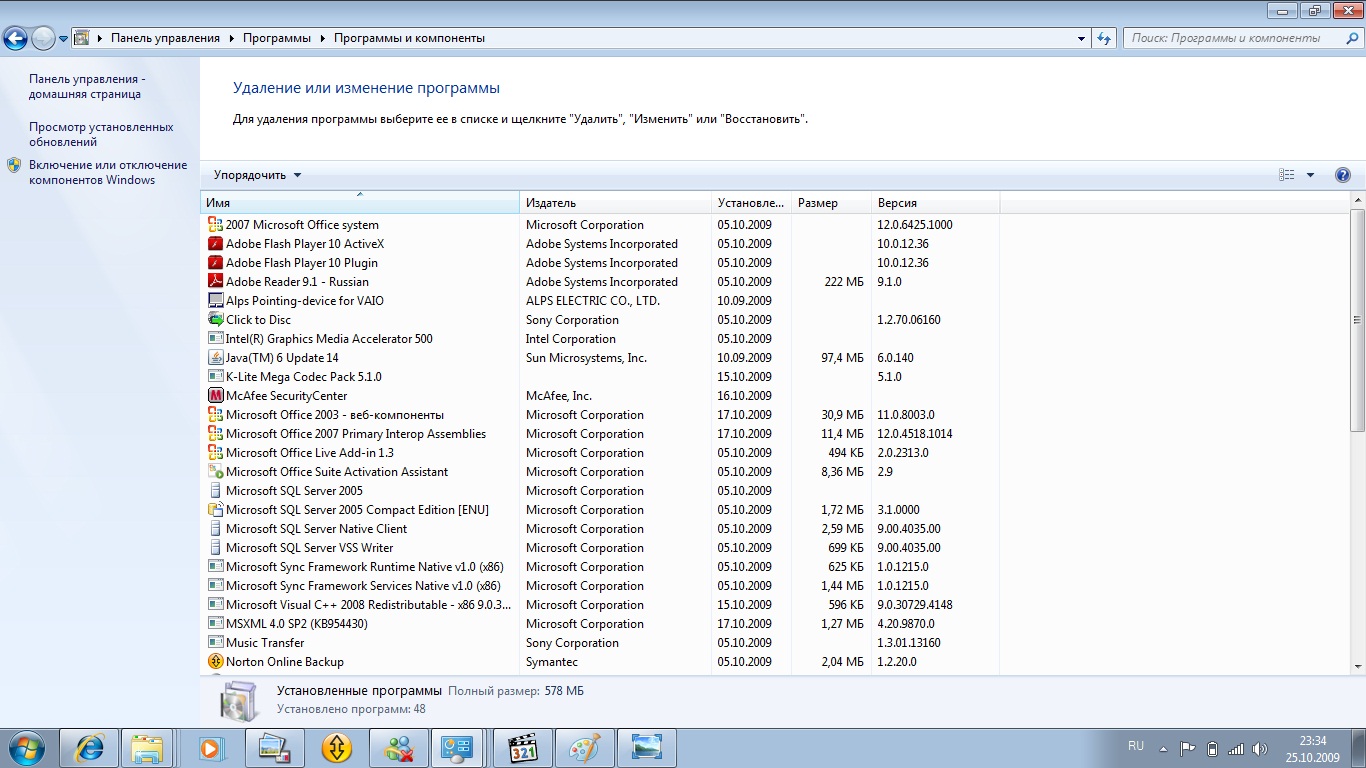Click Панель управления in the breadcrumb
This screenshot has width=1366, height=768.
click(165, 38)
